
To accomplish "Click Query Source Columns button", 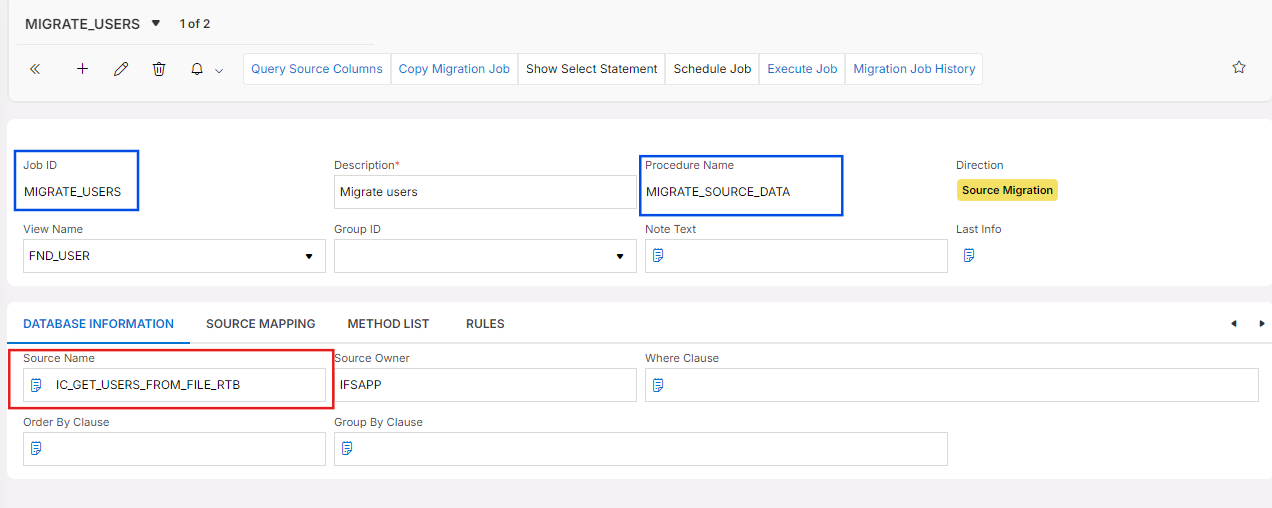I will click(x=317, y=69).
